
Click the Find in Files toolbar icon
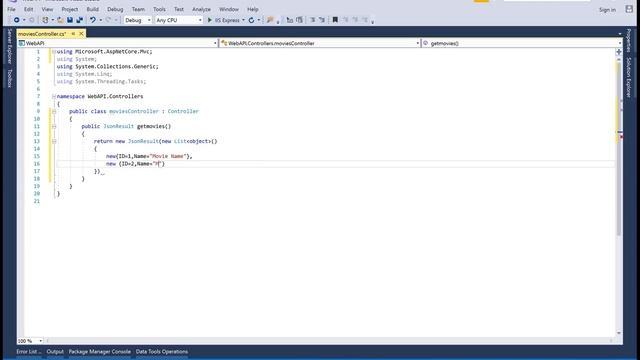pyautogui.click(x=270, y=20)
